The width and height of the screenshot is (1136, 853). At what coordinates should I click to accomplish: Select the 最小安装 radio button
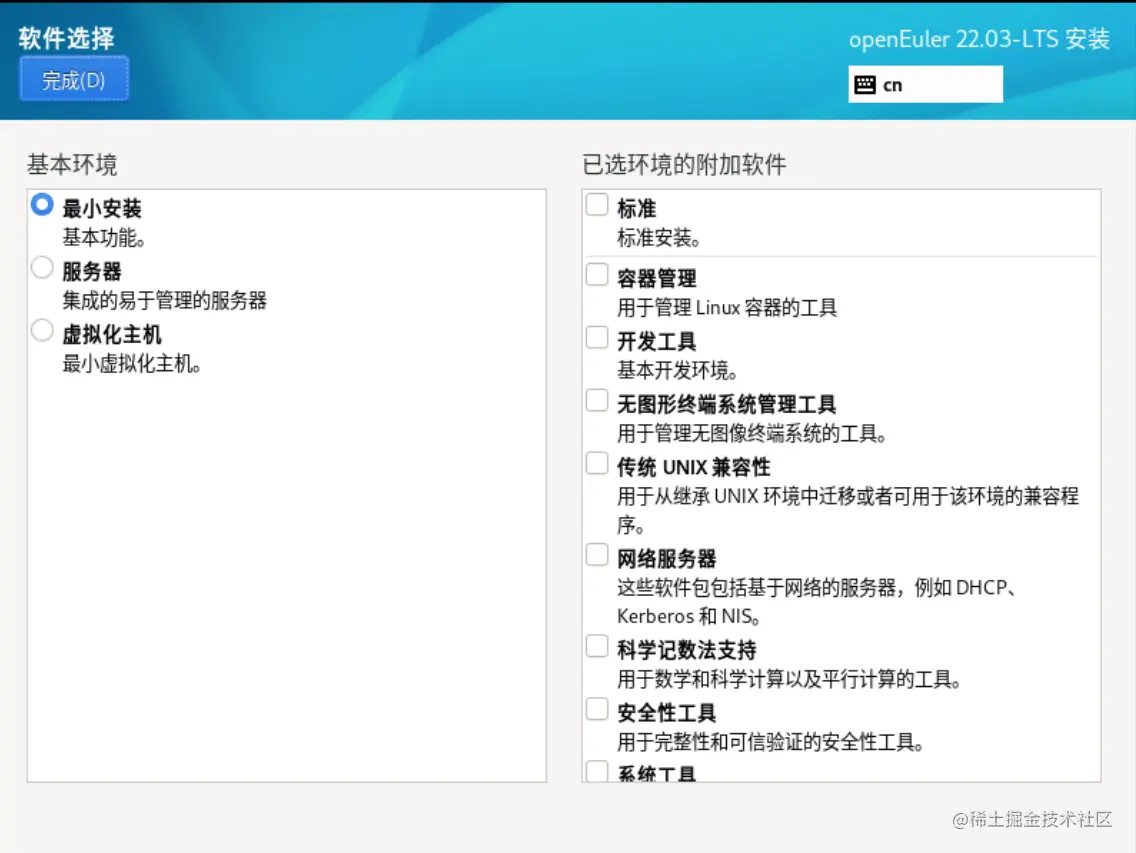42,205
